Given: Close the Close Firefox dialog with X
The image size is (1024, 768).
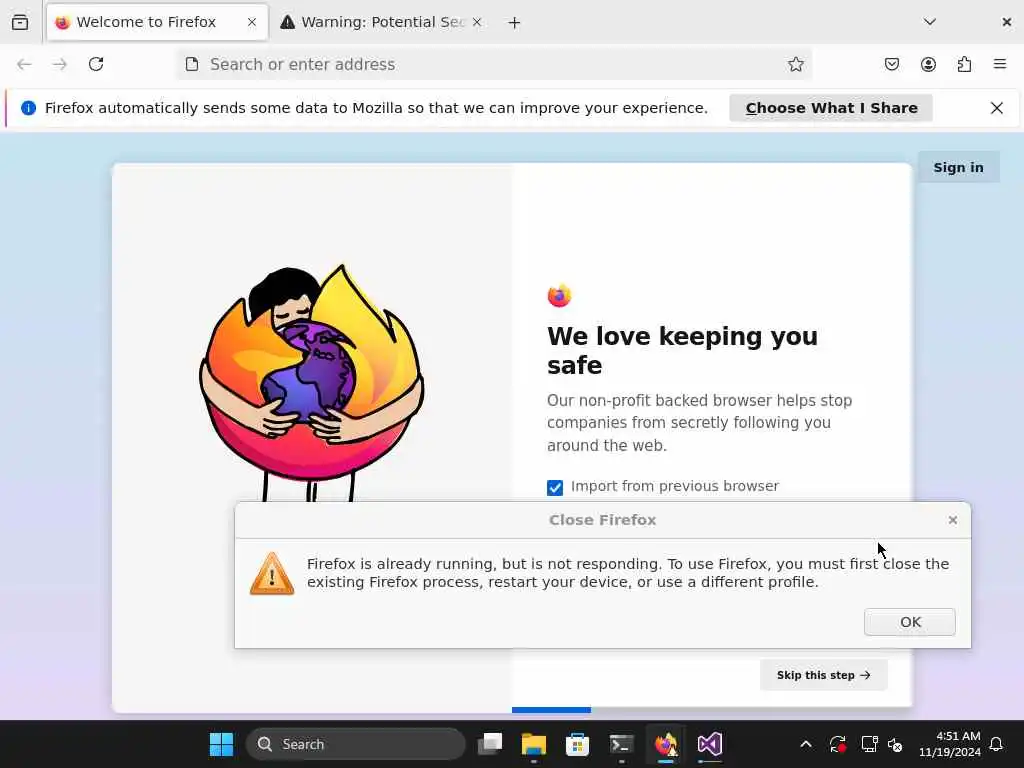Looking at the screenshot, I should coord(953,520).
